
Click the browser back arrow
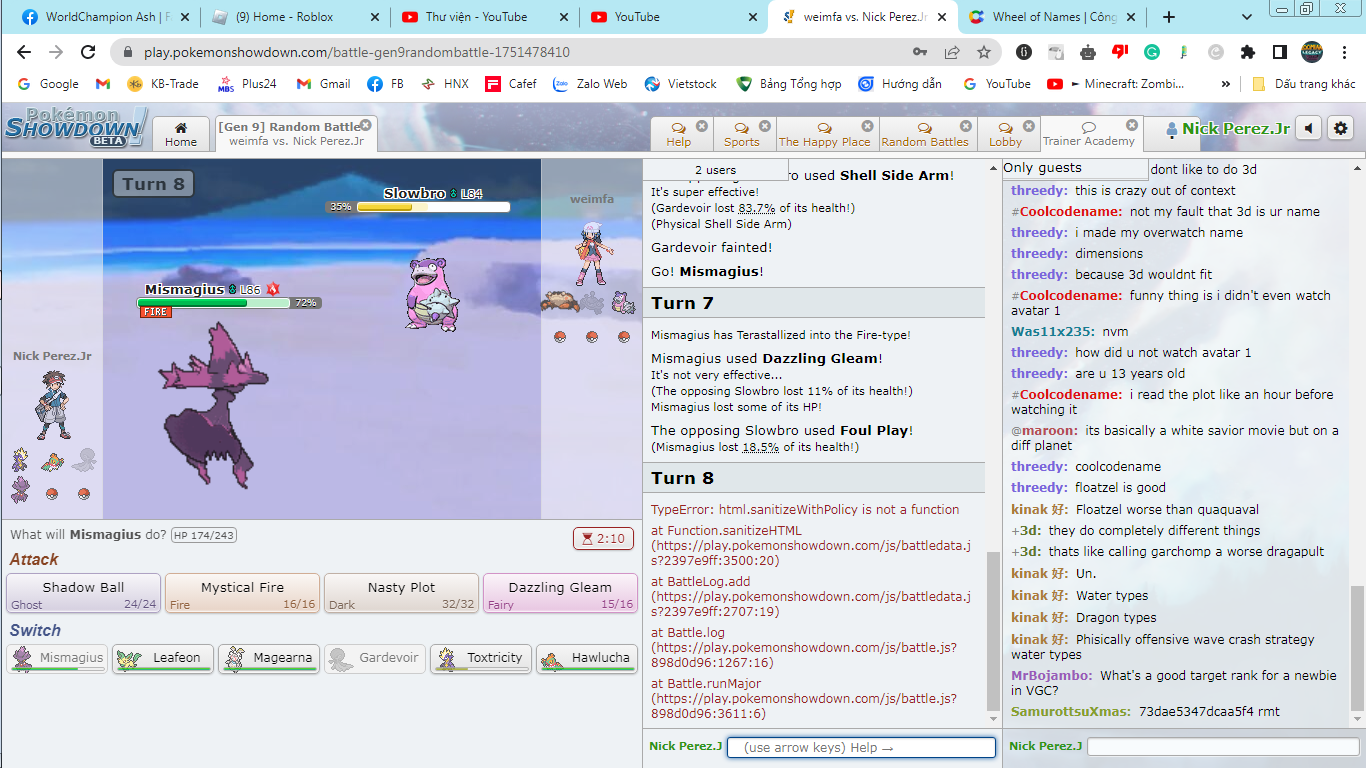(24, 52)
